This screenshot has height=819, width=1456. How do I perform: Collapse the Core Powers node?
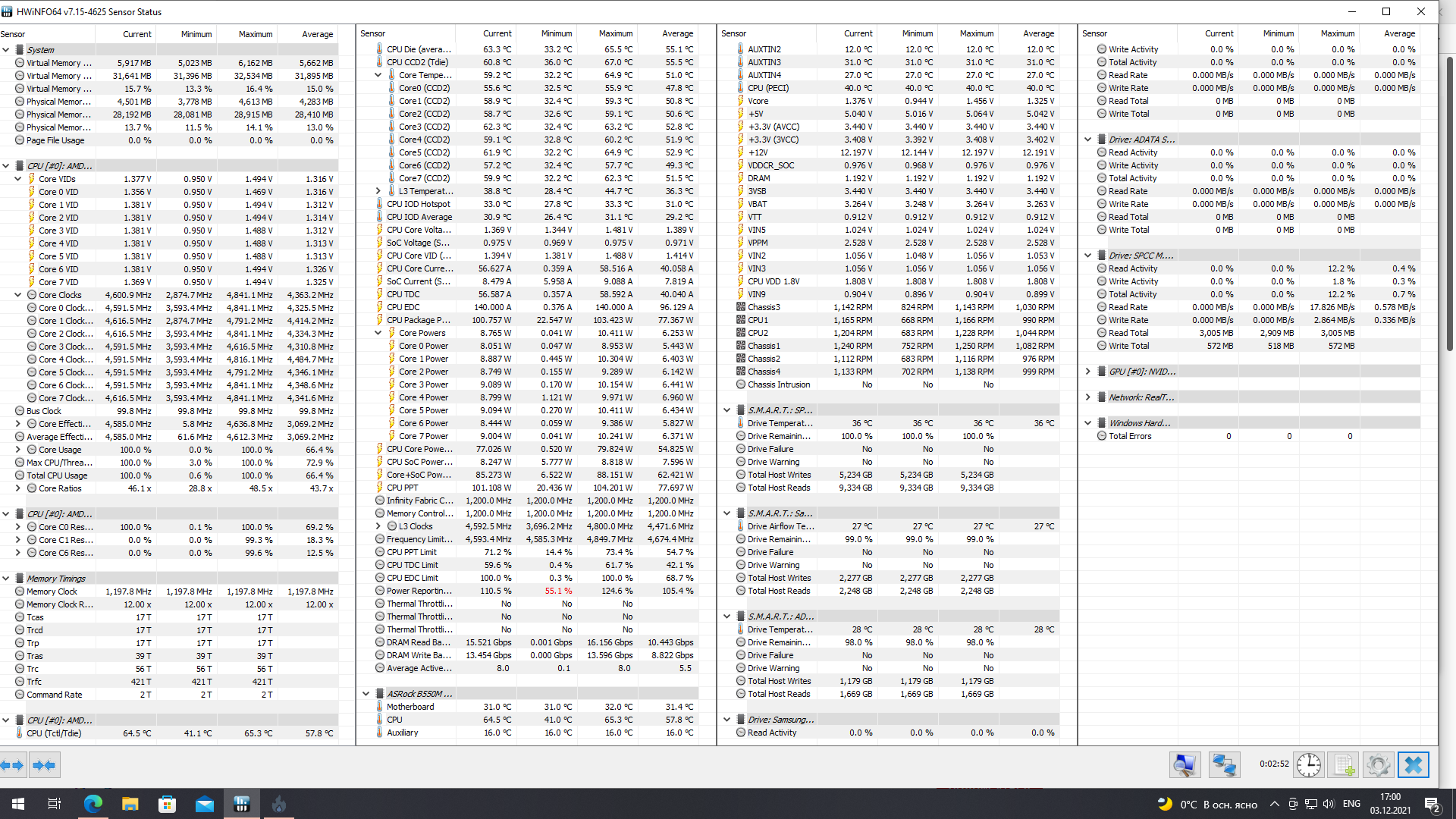(x=378, y=333)
